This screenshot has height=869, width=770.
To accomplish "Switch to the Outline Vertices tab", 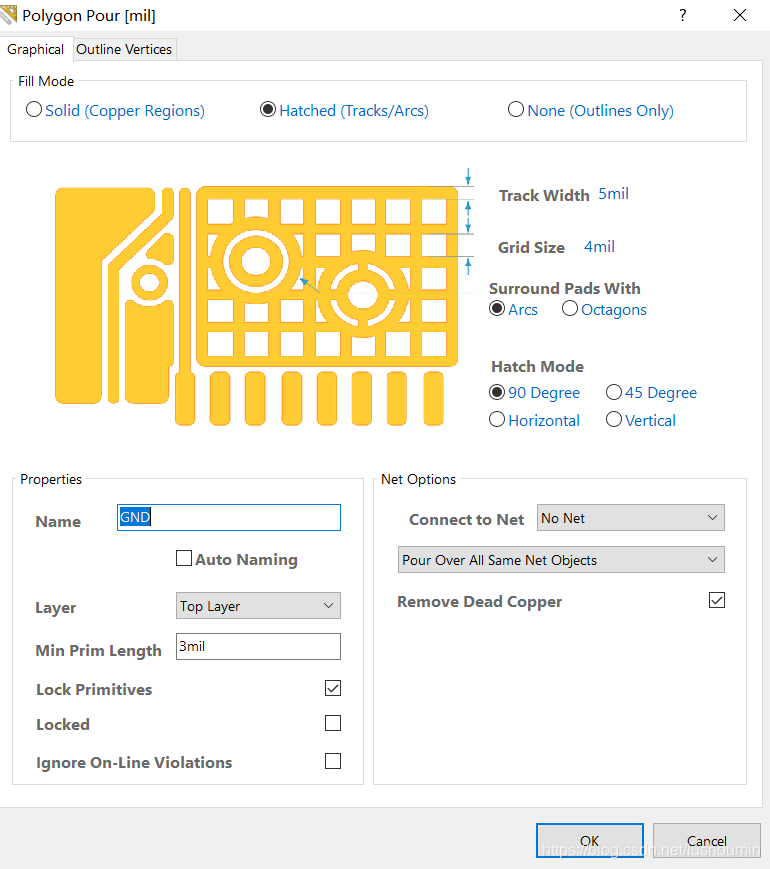I will click(124, 49).
